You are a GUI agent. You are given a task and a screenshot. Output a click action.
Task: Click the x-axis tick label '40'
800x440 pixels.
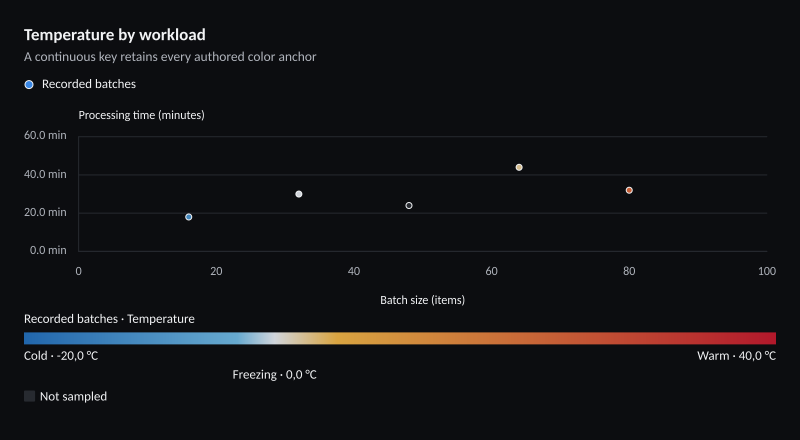[x=354, y=272]
